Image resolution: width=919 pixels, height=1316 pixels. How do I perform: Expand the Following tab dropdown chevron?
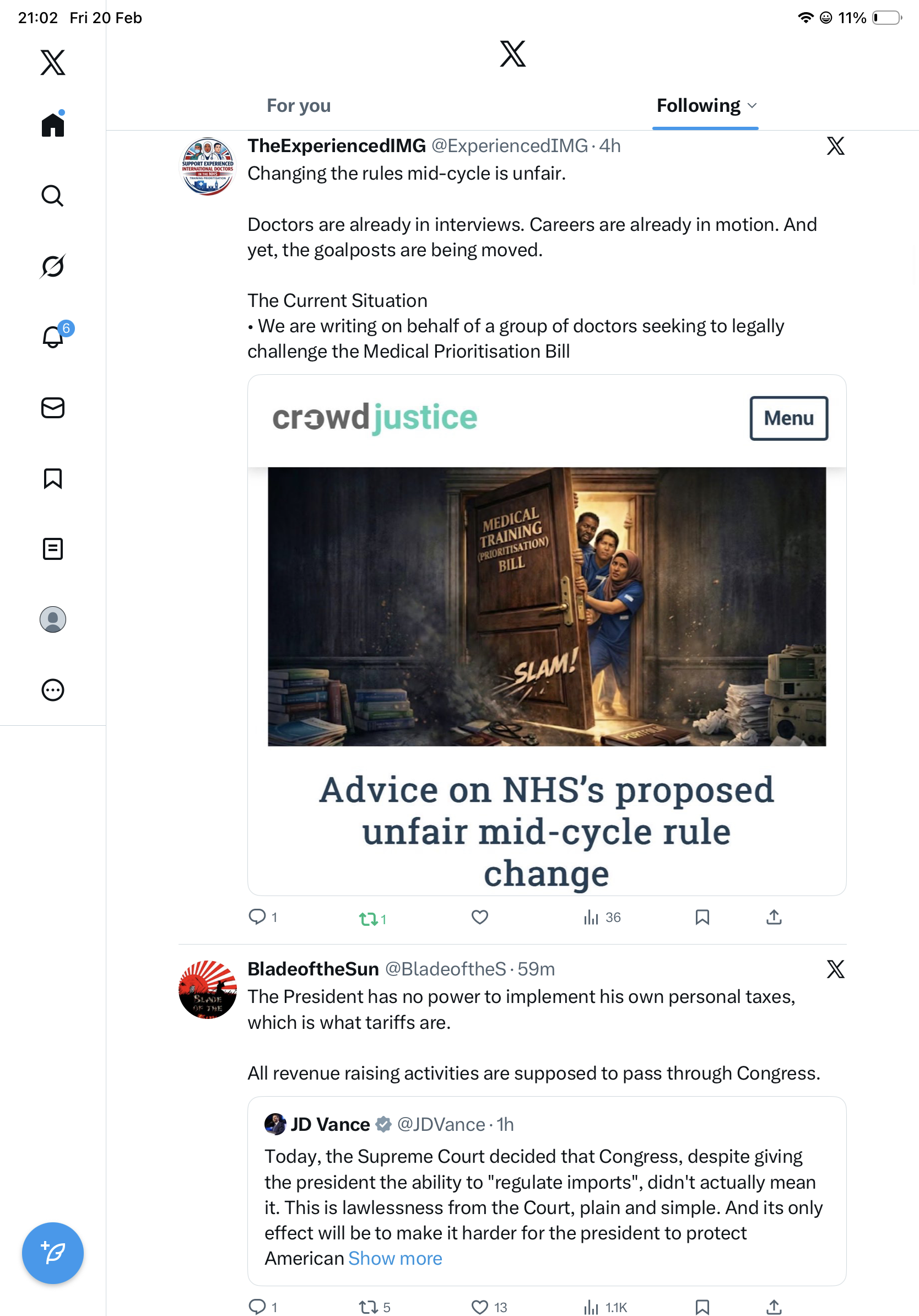tap(752, 105)
